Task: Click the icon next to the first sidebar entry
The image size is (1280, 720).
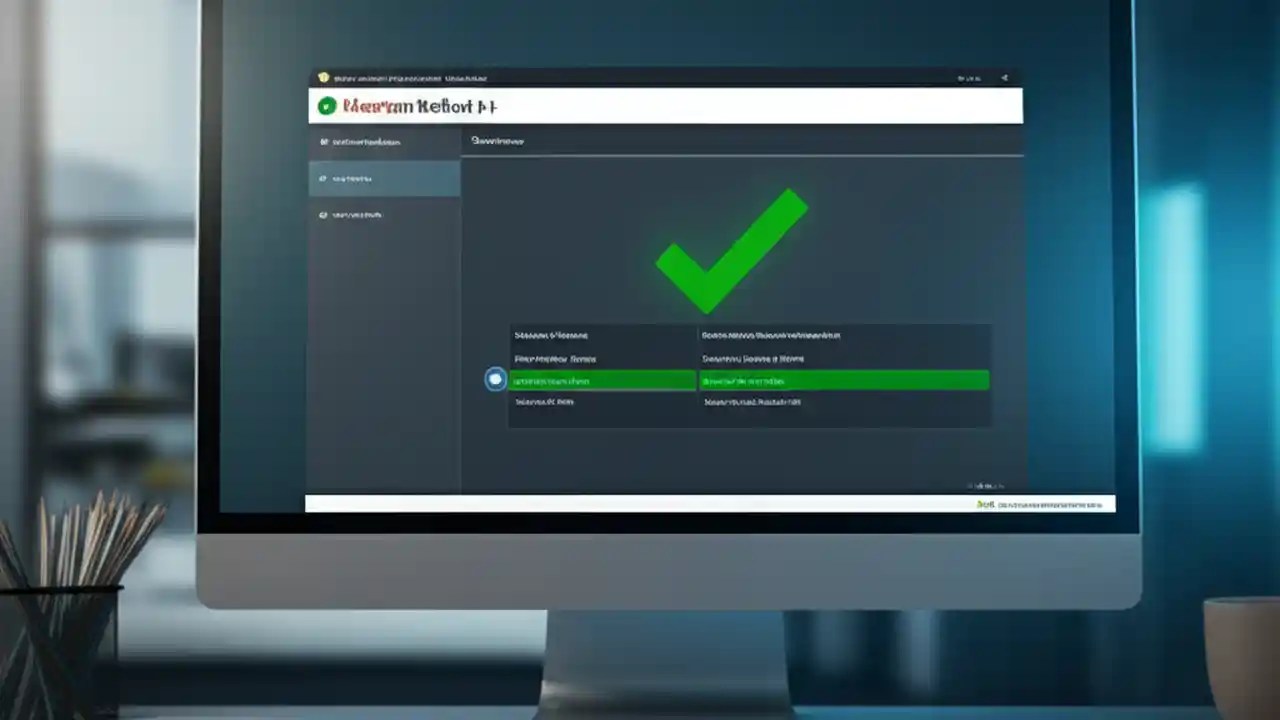Action: tap(323, 142)
